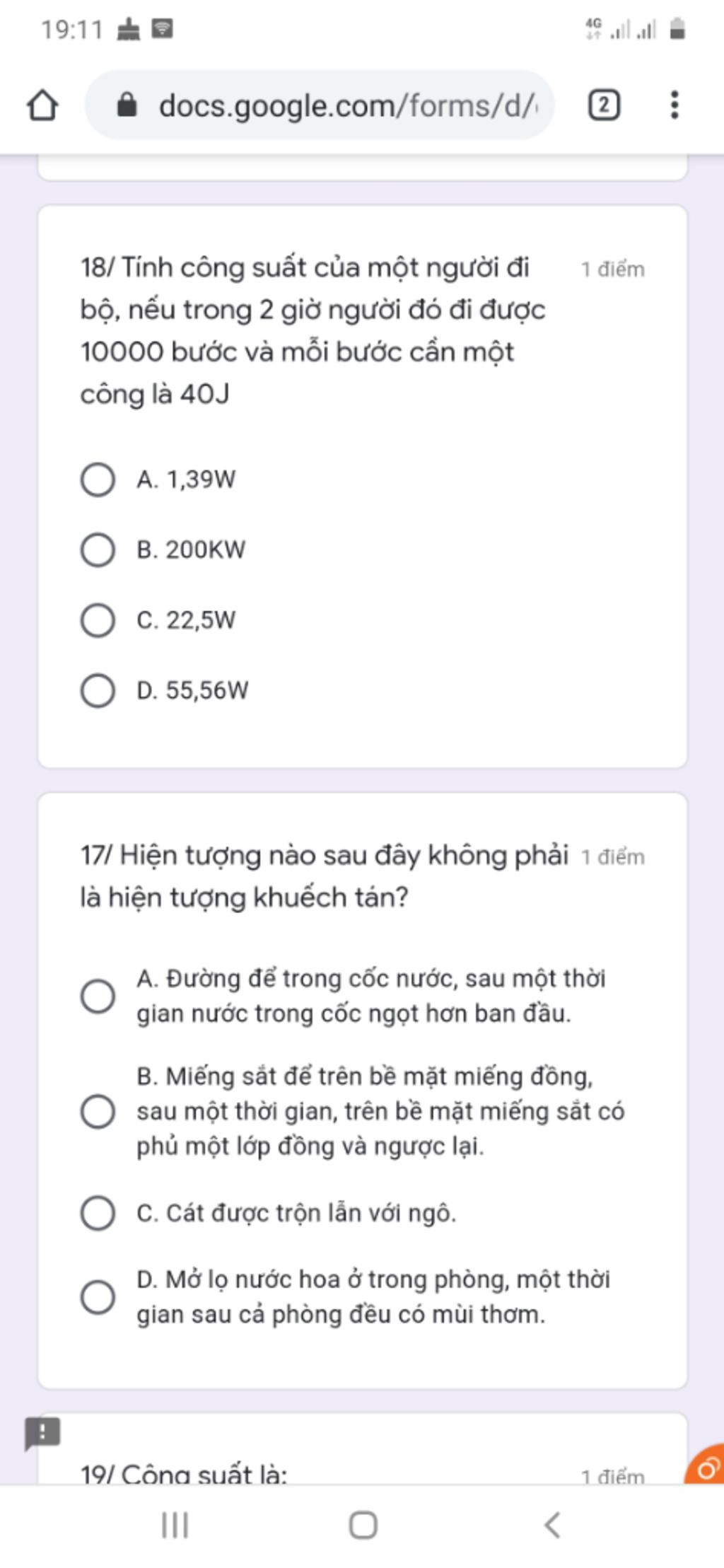Tap the Android recent apps button
The width and height of the screenshot is (724, 1568).
[x=175, y=1525]
